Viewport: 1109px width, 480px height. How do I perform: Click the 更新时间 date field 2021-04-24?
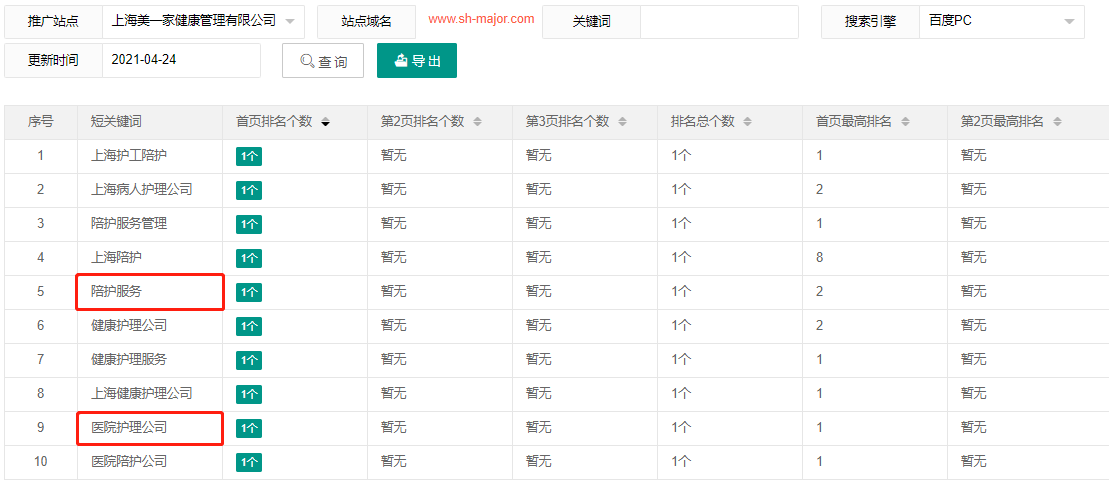coord(181,60)
